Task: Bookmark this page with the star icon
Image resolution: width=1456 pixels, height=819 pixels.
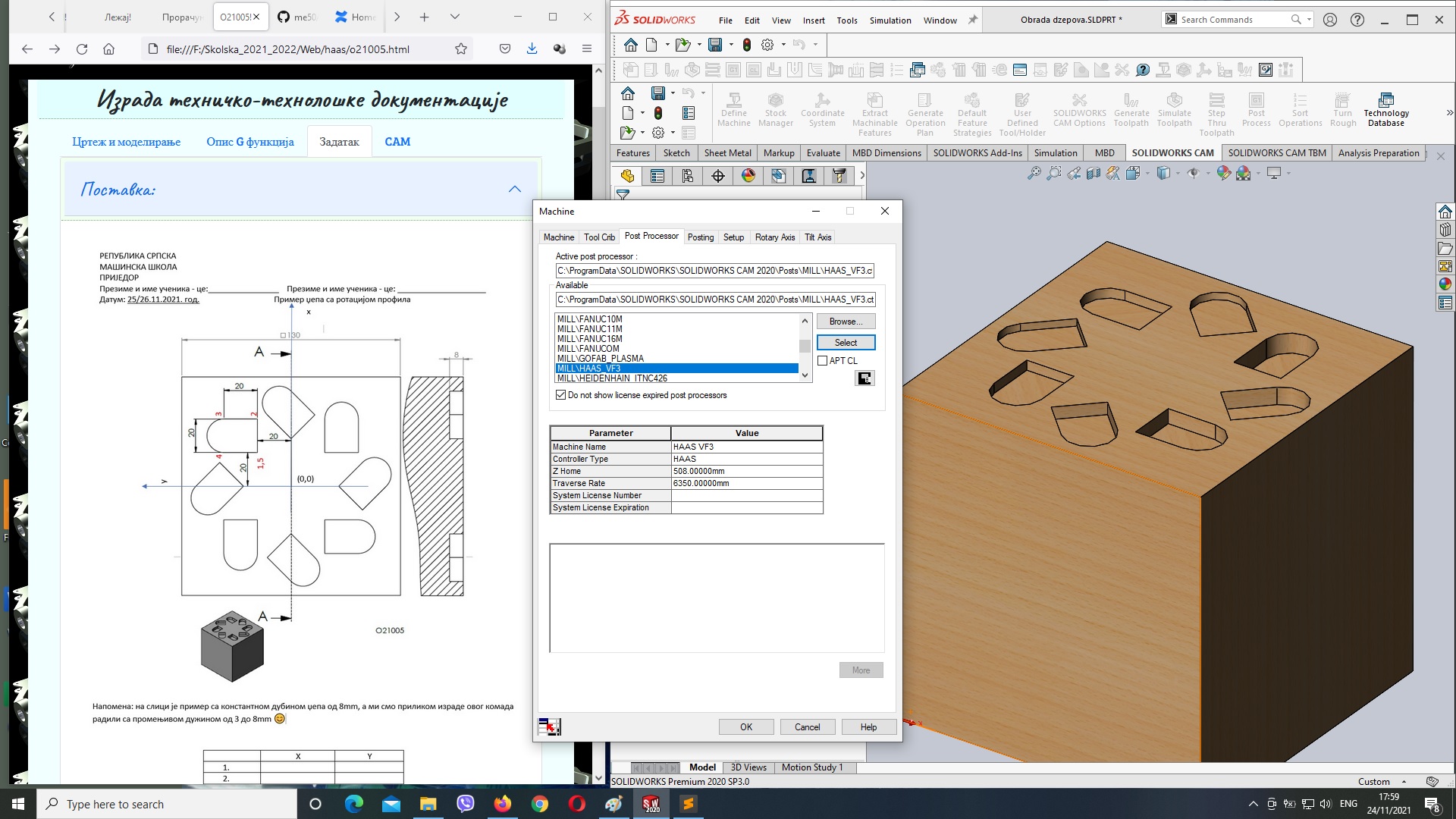Action: (x=461, y=49)
